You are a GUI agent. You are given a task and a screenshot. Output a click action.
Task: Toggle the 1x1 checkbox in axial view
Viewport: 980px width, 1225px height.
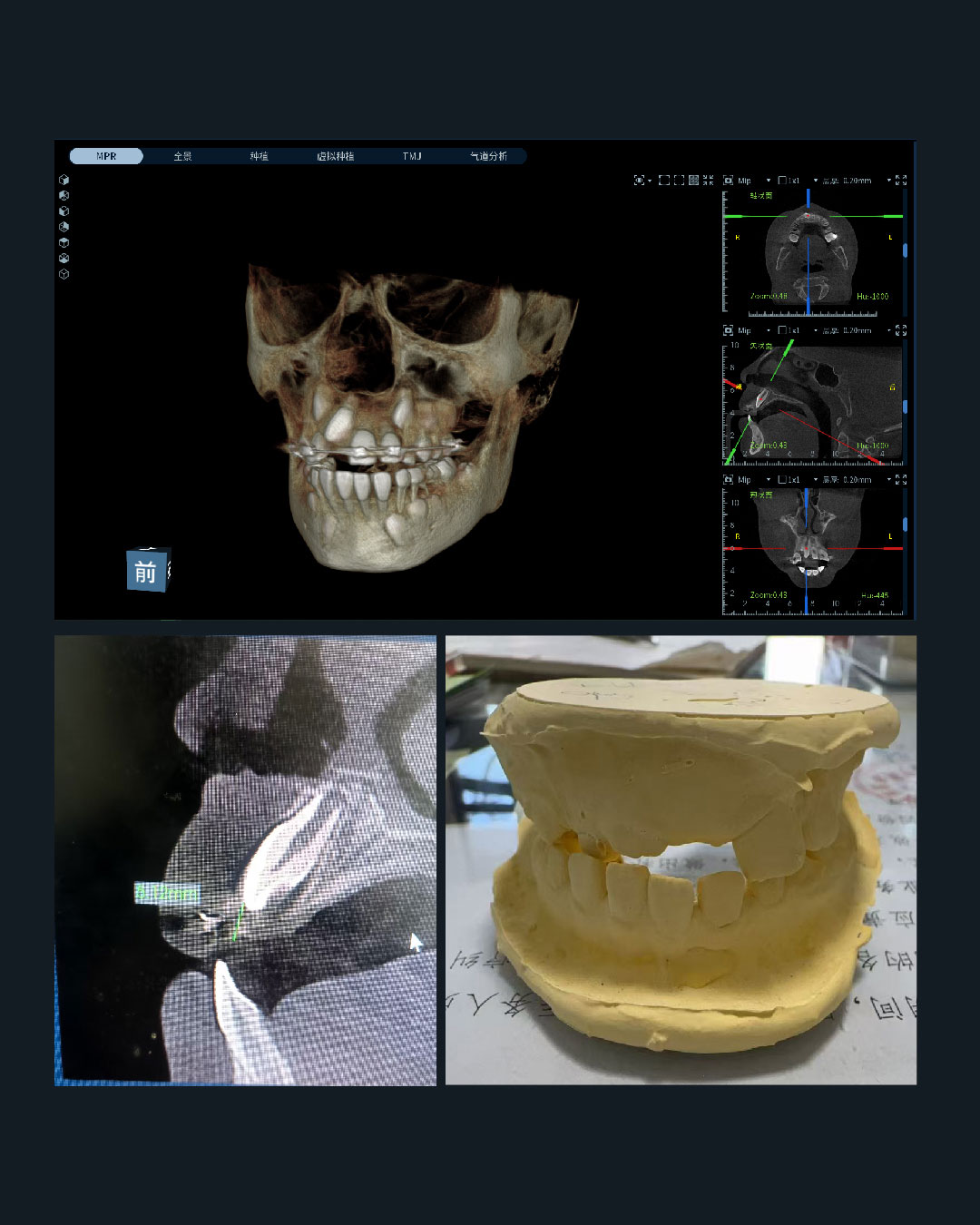click(x=782, y=181)
